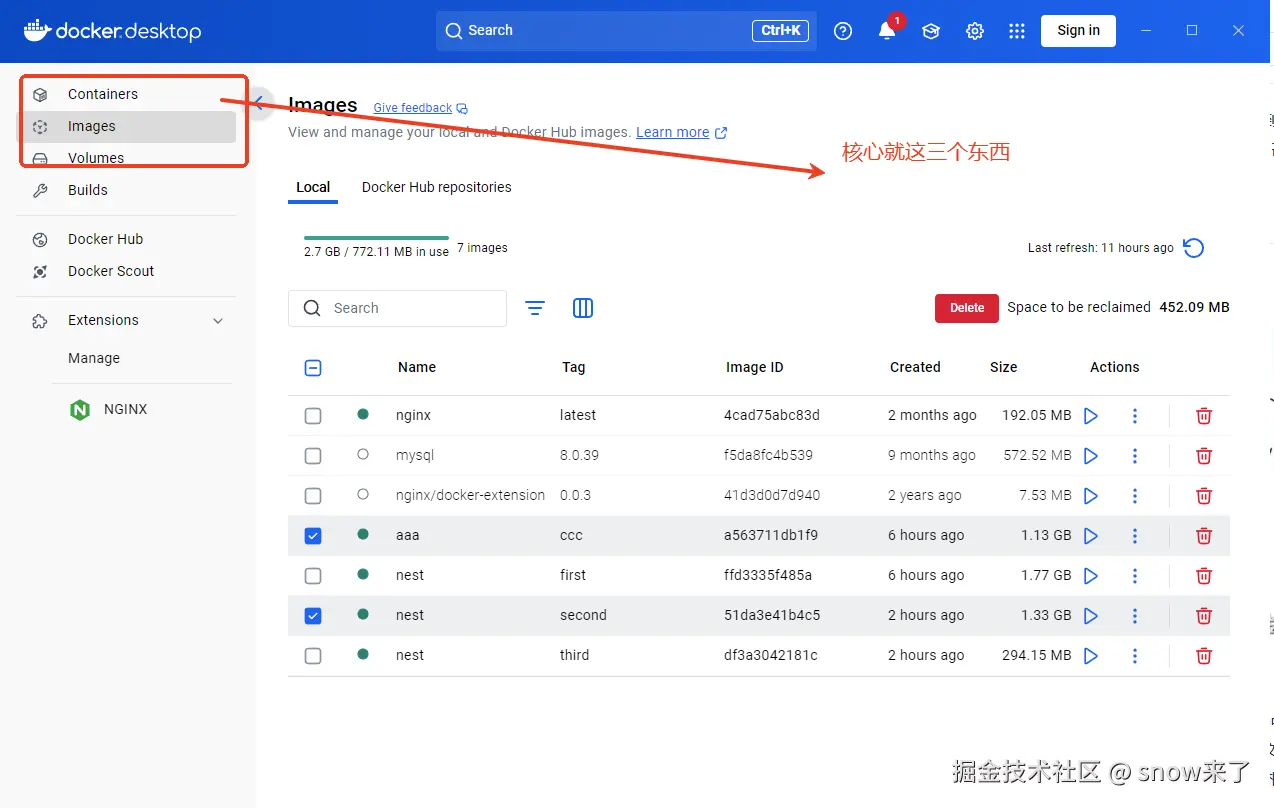Check the nest third row checkbox

click(x=313, y=655)
